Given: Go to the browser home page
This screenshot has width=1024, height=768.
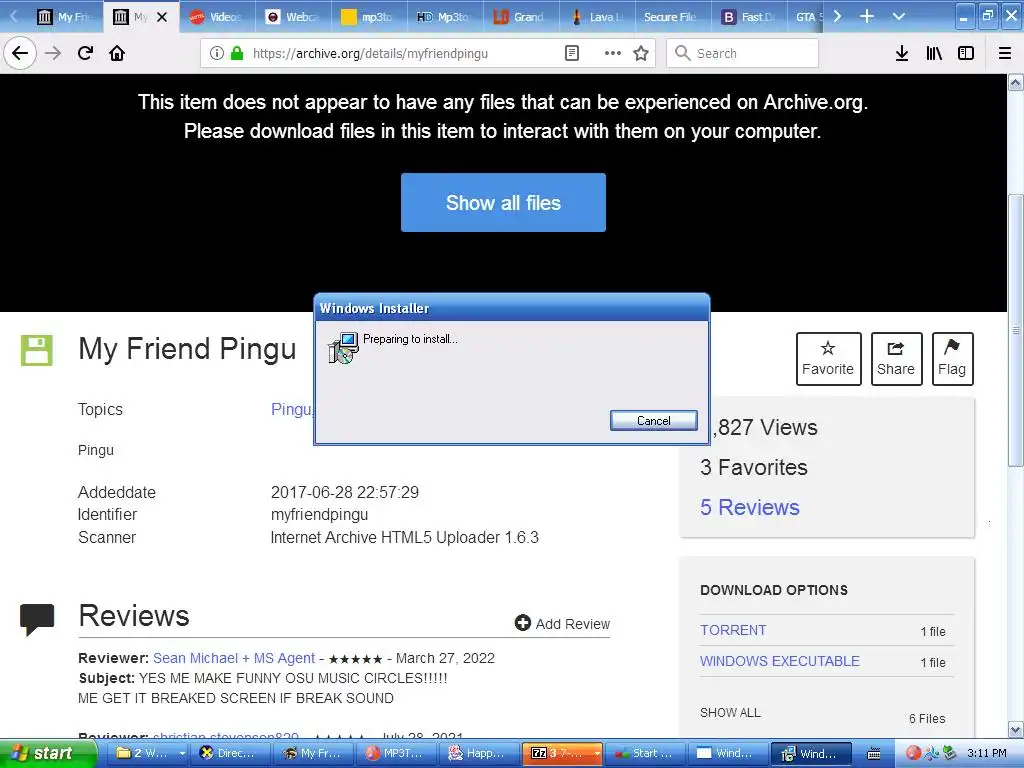Looking at the screenshot, I should pyautogui.click(x=117, y=53).
